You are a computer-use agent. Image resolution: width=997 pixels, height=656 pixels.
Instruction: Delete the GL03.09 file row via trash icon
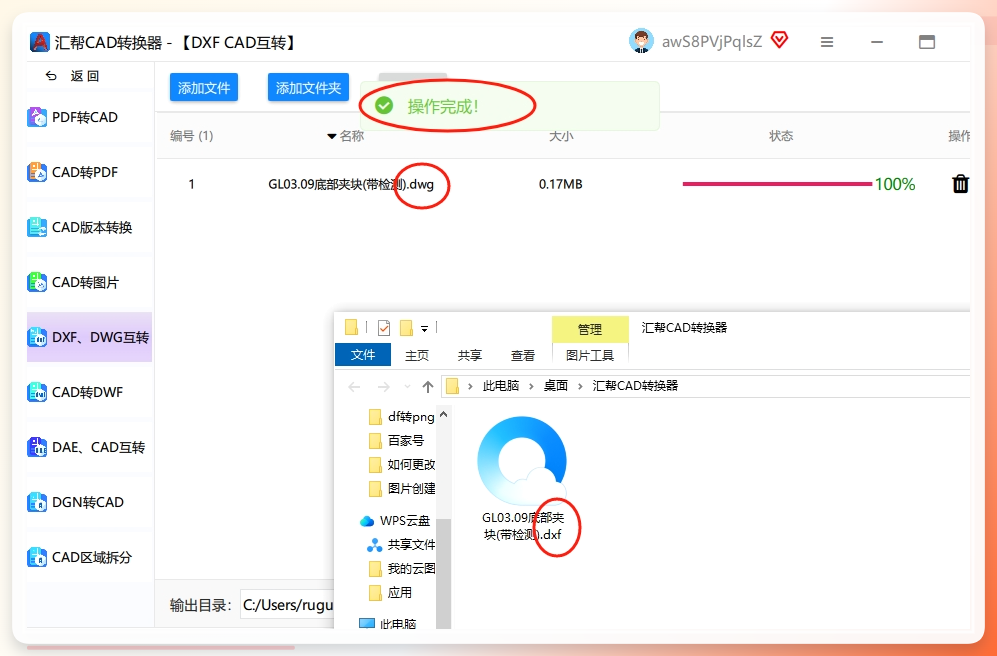point(960,184)
